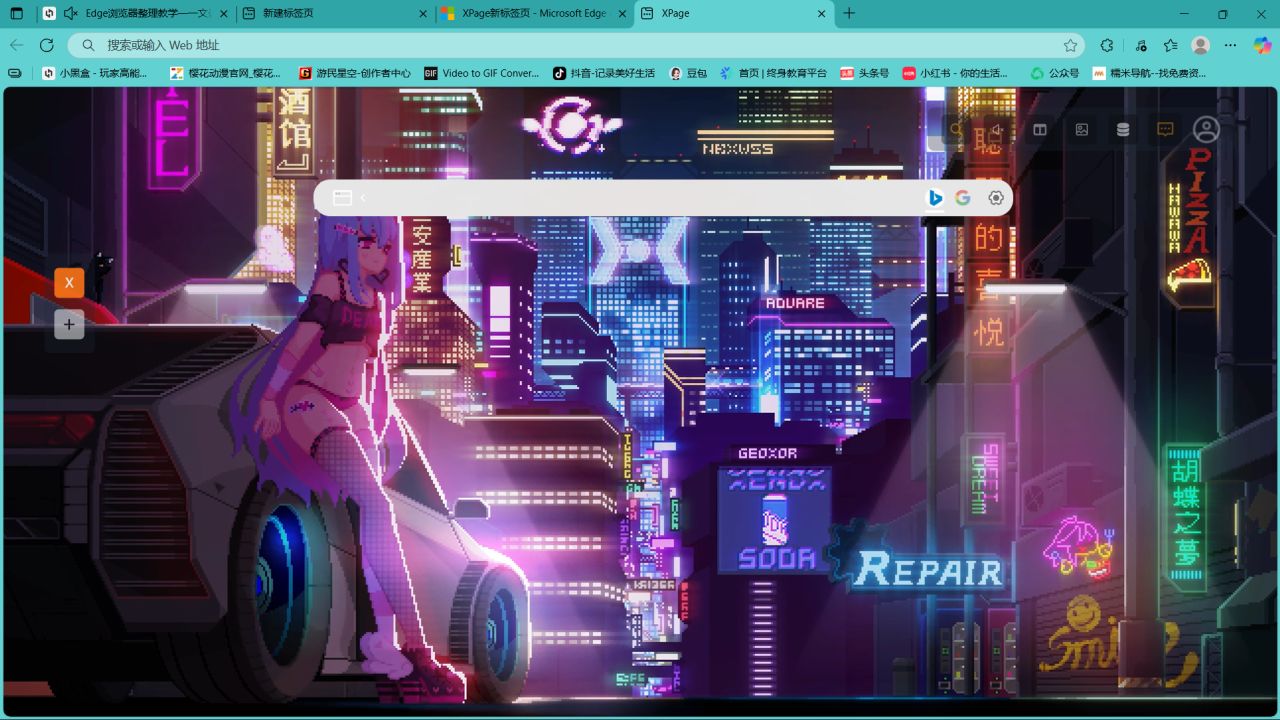Image resolution: width=1280 pixels, height=720 pixels.
Task: Select the active XPage tab
Action: click(x=734, y=14)
